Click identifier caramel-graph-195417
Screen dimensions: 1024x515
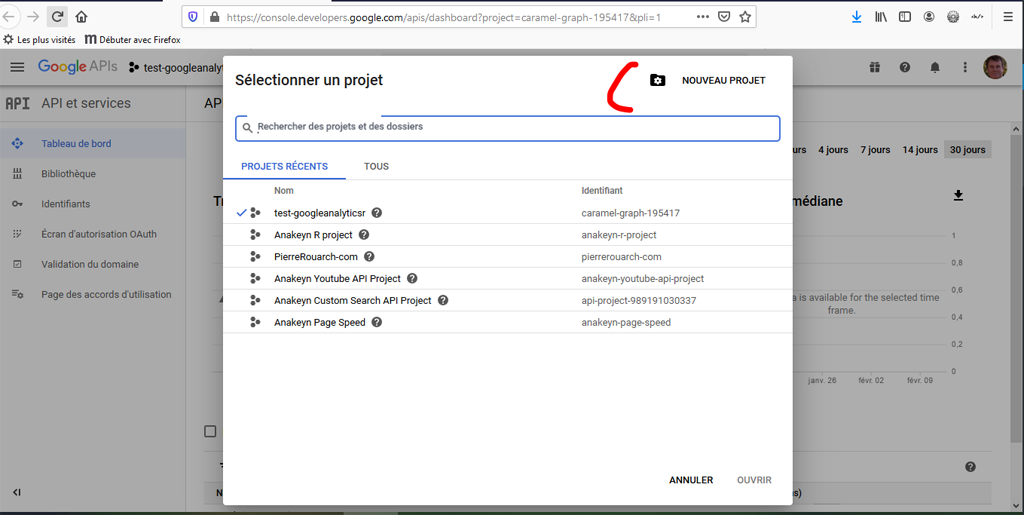point(630,213)
